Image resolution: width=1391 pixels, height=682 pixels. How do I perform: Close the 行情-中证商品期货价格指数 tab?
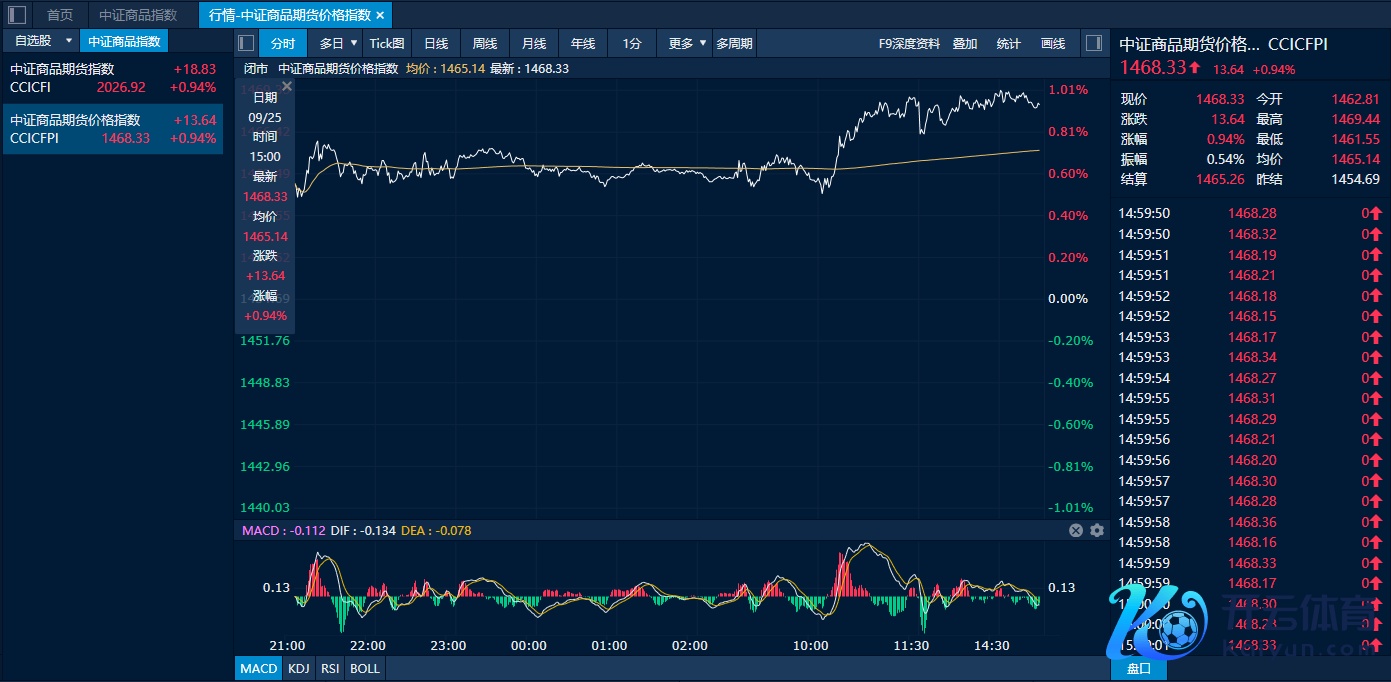tap(380, 15)
